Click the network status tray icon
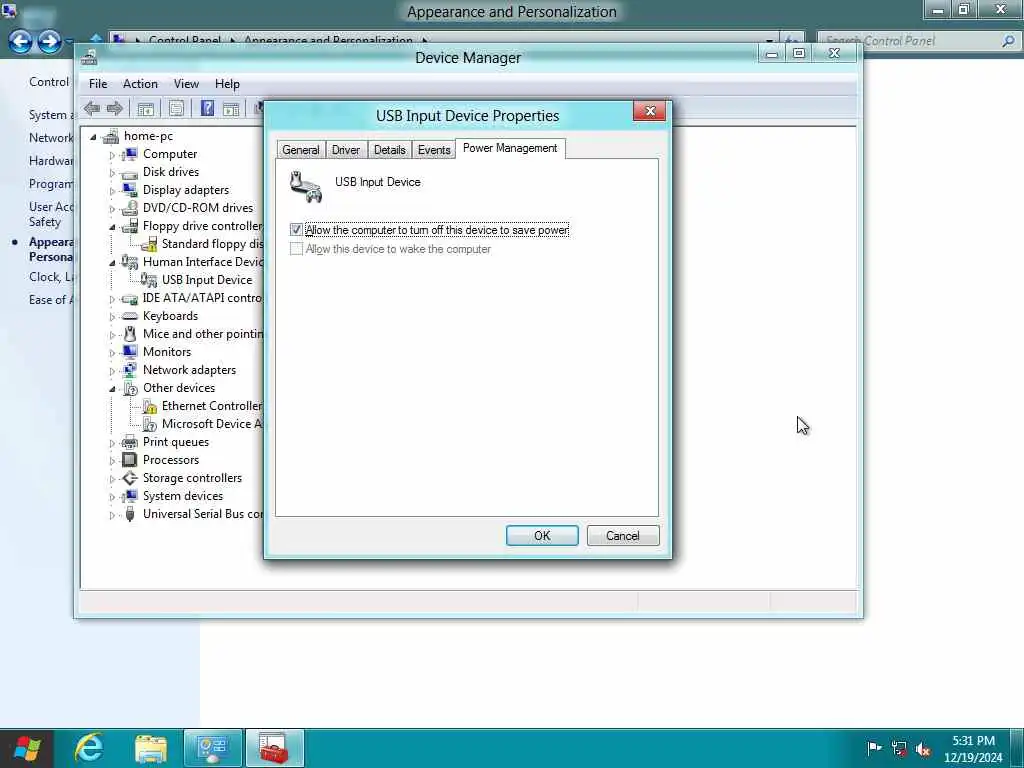This screenshot has height=768, width=1024. click(899, 748)
